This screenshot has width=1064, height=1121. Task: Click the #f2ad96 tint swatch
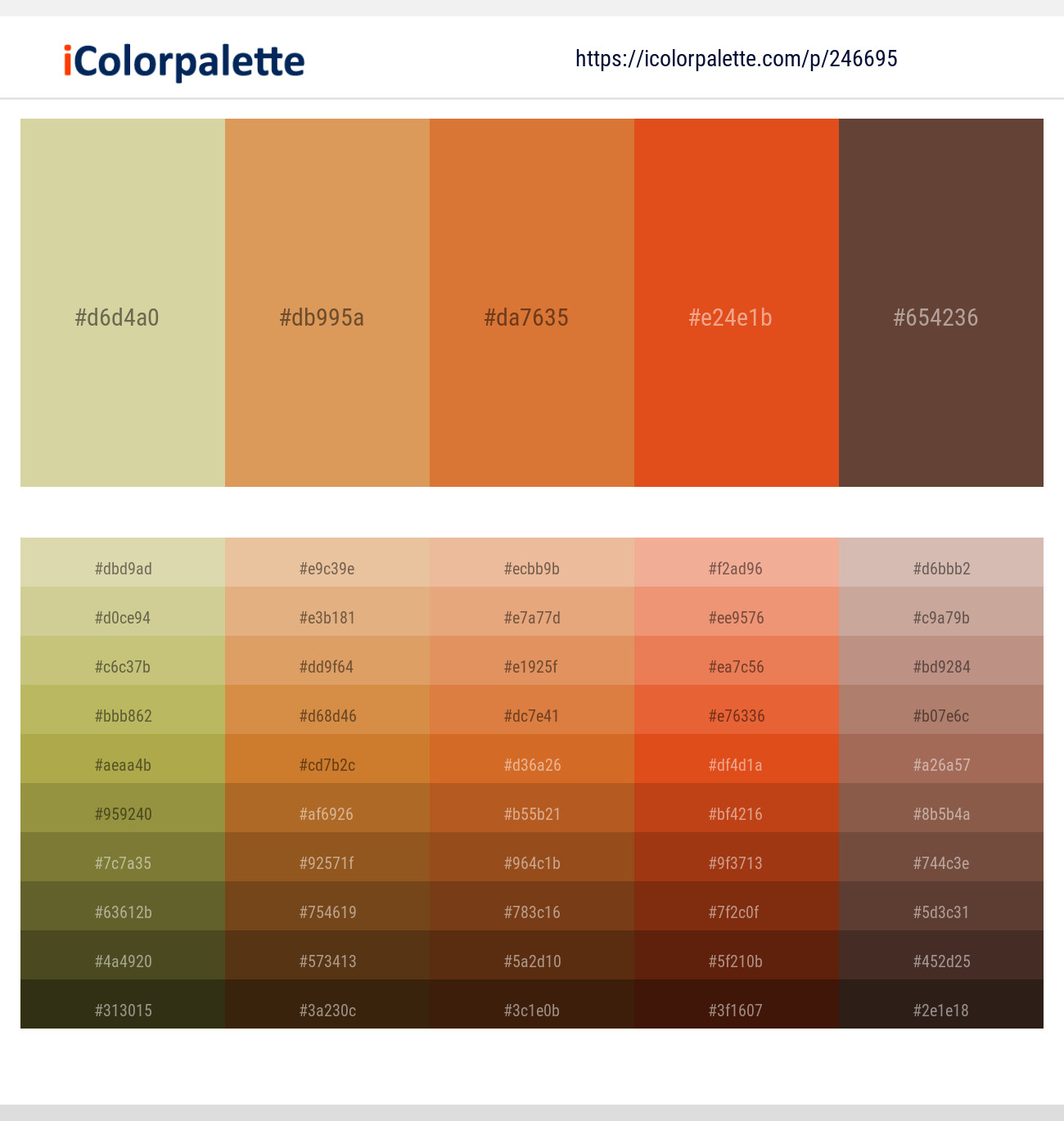[x=736, y=569]
